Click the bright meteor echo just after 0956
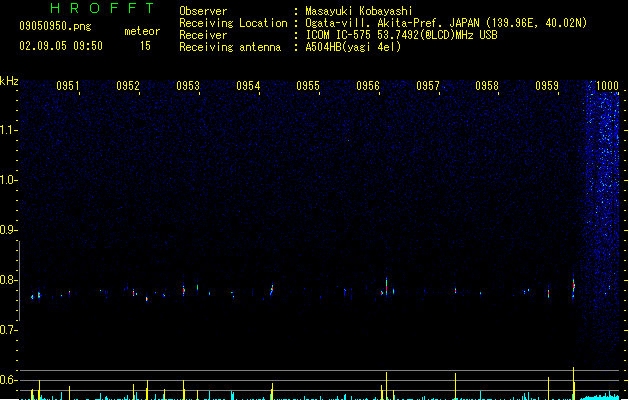The image size is (629, 400). [386, 286]
